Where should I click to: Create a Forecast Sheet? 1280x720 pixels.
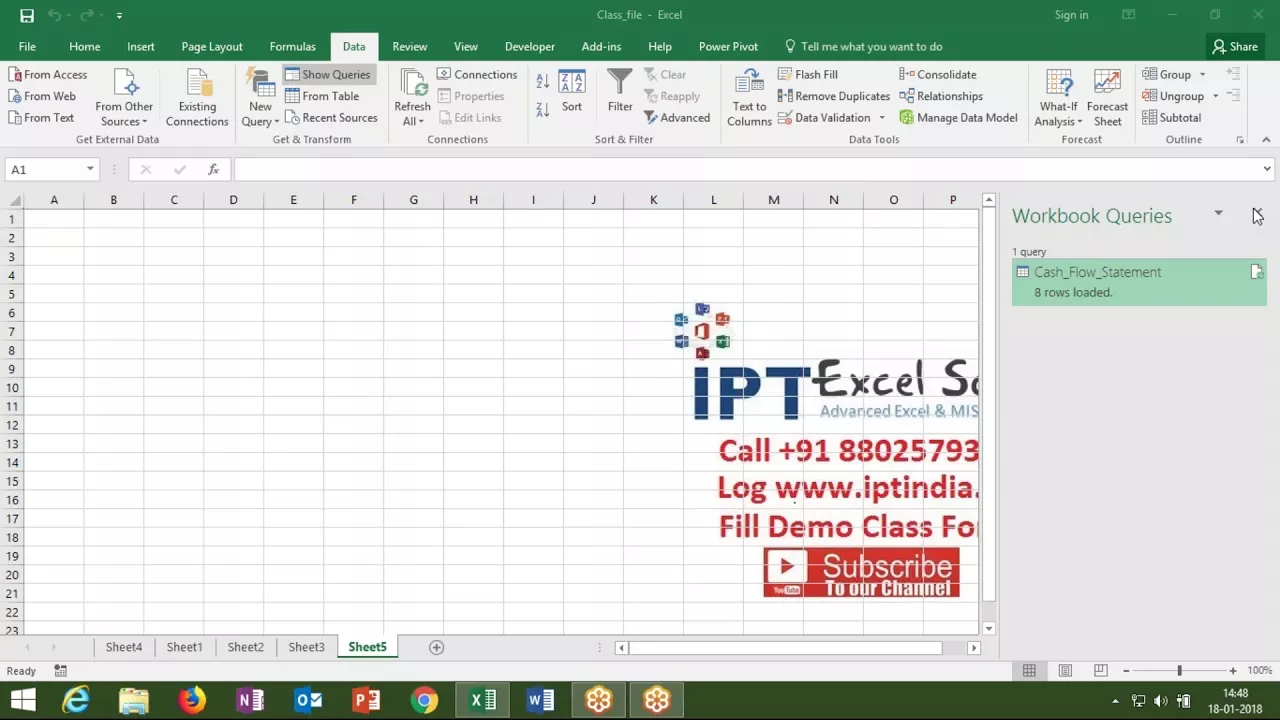pos(1107,97)
